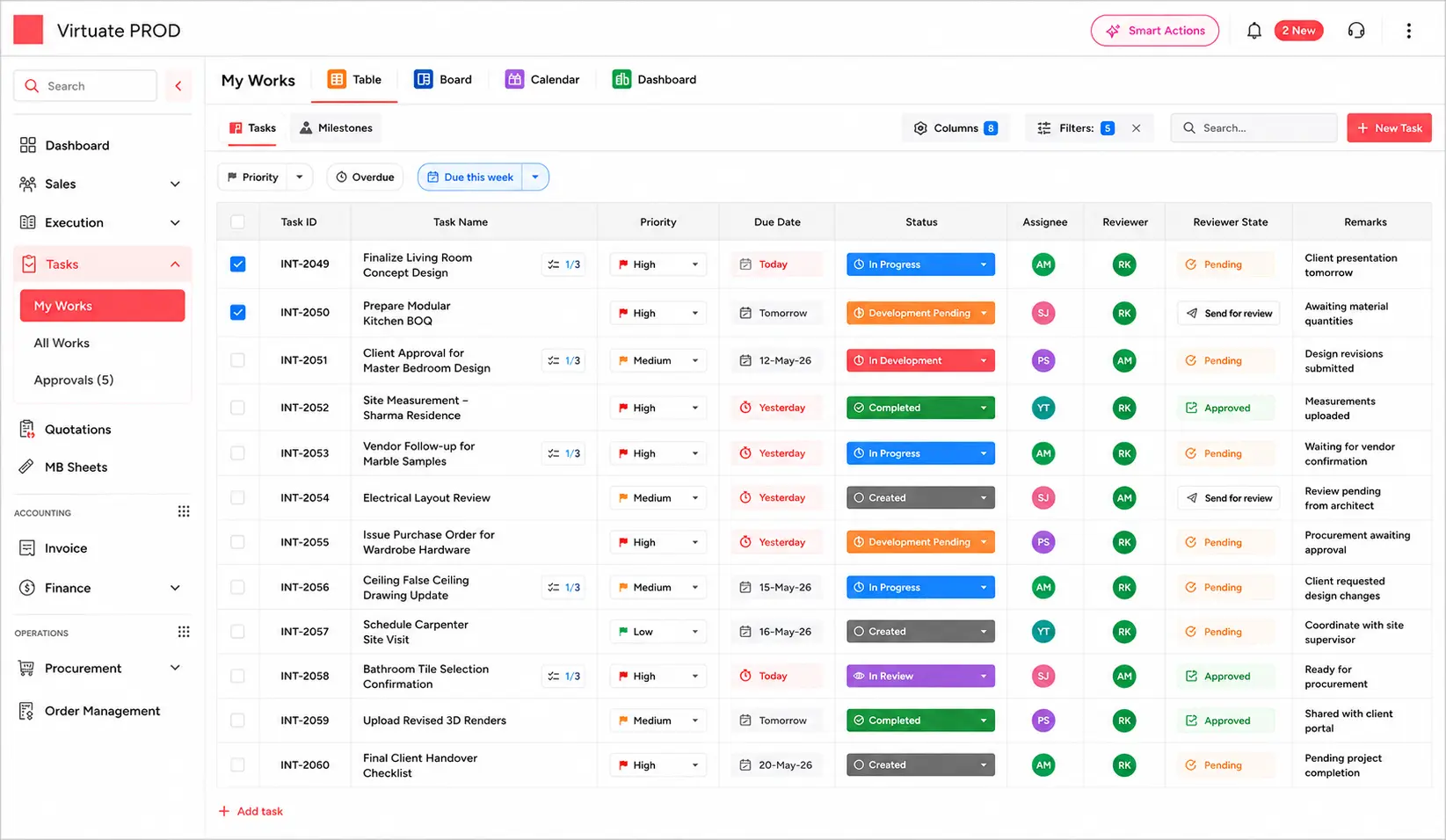Image resolution: width=1446 pixels, height=840 pixels.
Task: Click reviewer avatar AM on INT-2054
Action: click(x=1124, y=497)
